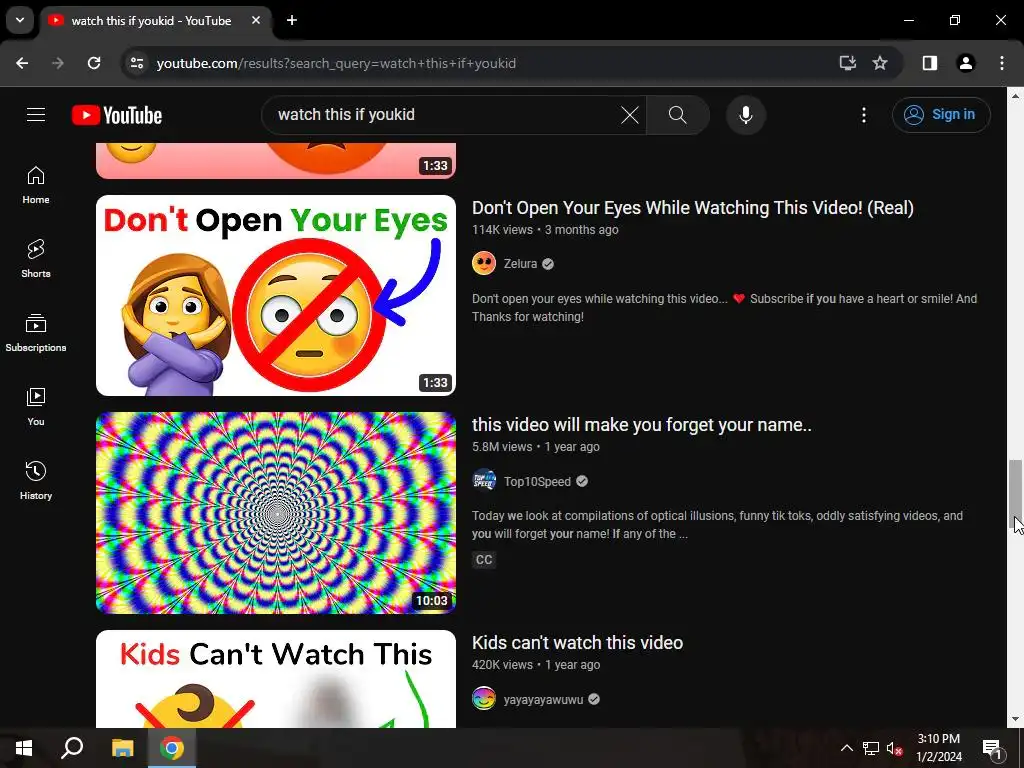Click yayayayawuwu channel avatar
The width and height of the screenshot is (1024, 768).
[x=484, y=699]
